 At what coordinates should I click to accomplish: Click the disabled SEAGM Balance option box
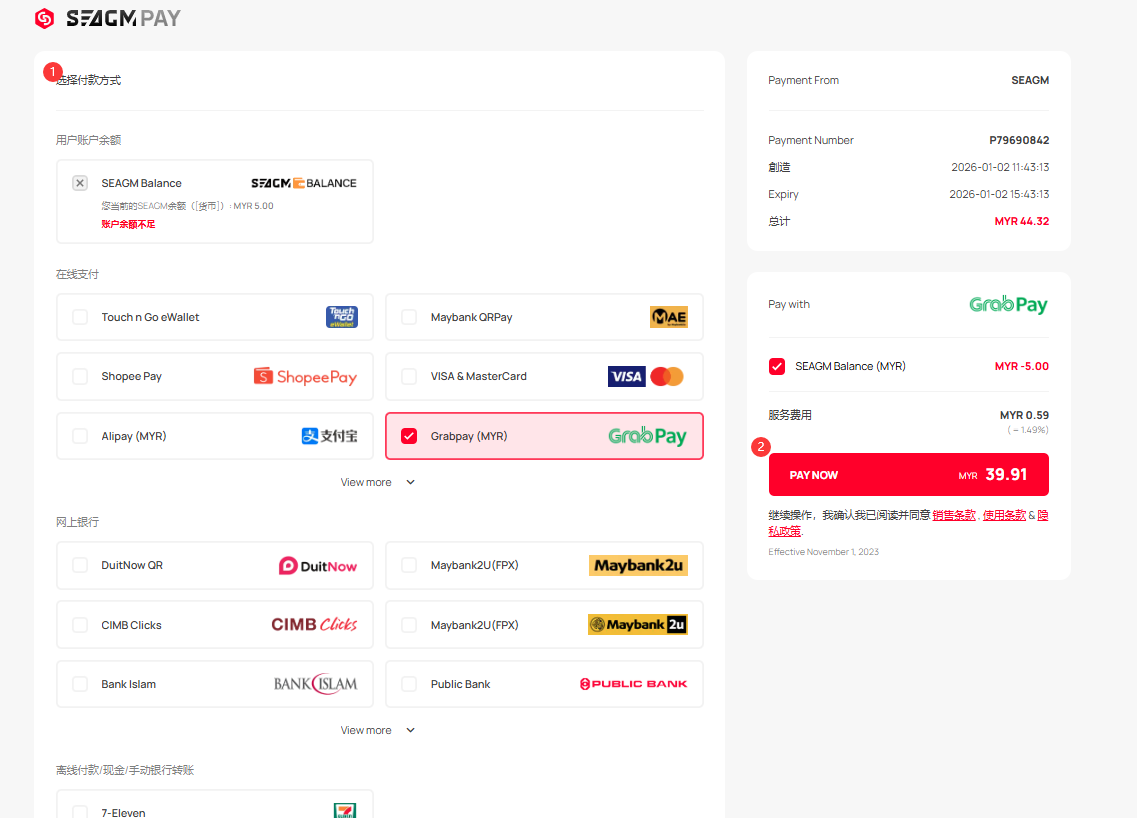[x=214, y=201]
